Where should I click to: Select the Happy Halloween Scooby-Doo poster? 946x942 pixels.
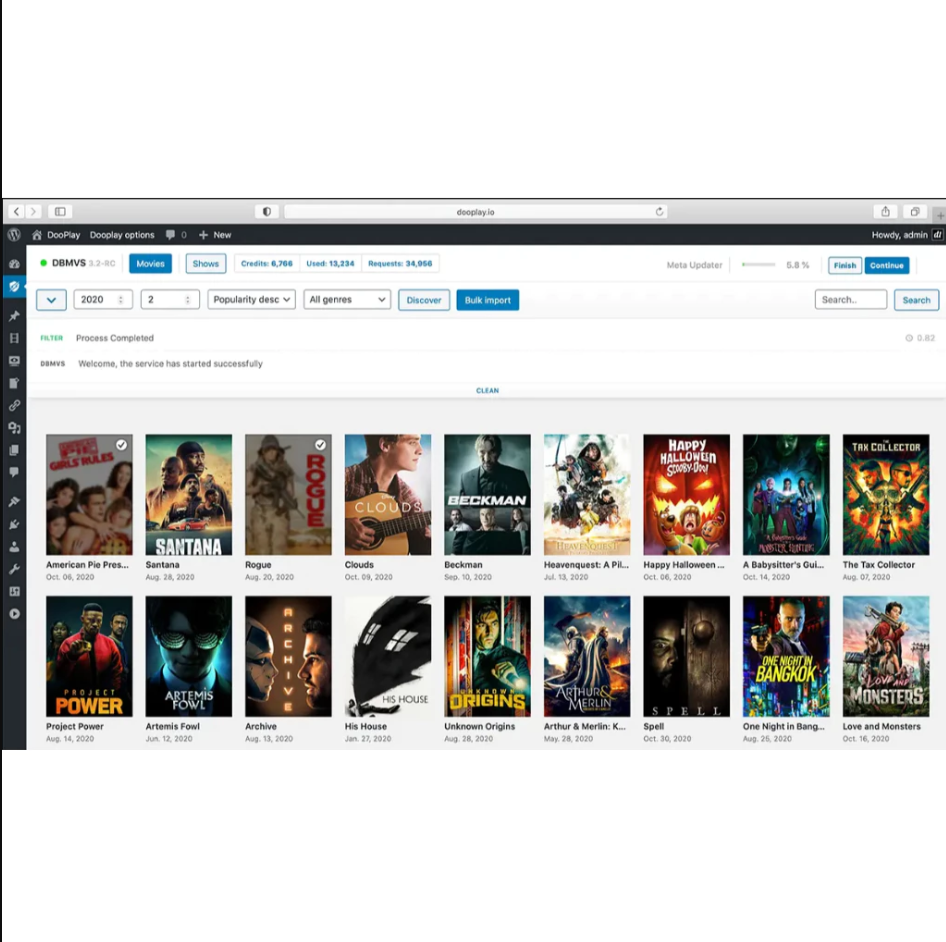pyautogui.click(x=687, y=494)
